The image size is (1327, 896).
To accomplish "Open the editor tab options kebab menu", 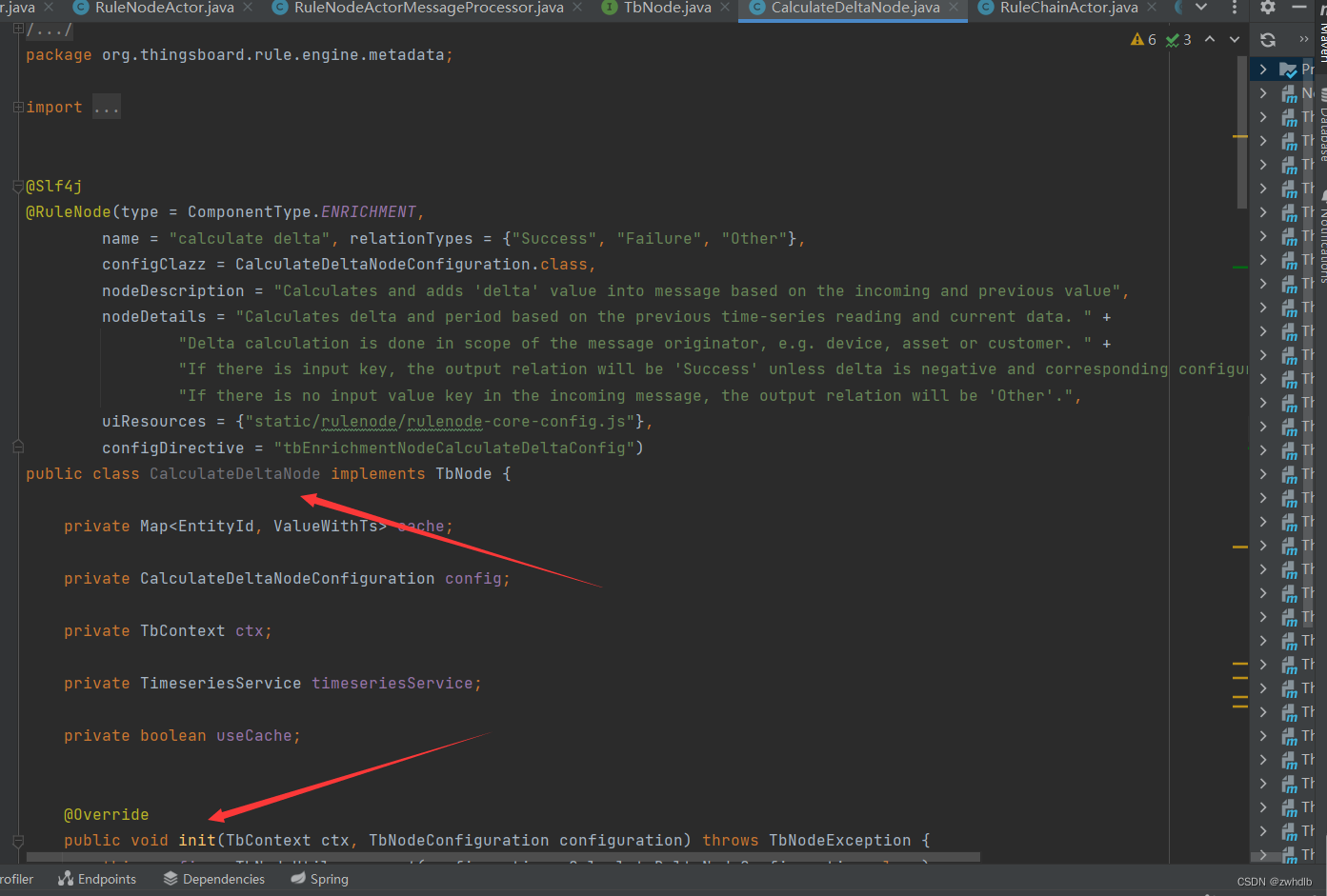I will (1235, 8).
